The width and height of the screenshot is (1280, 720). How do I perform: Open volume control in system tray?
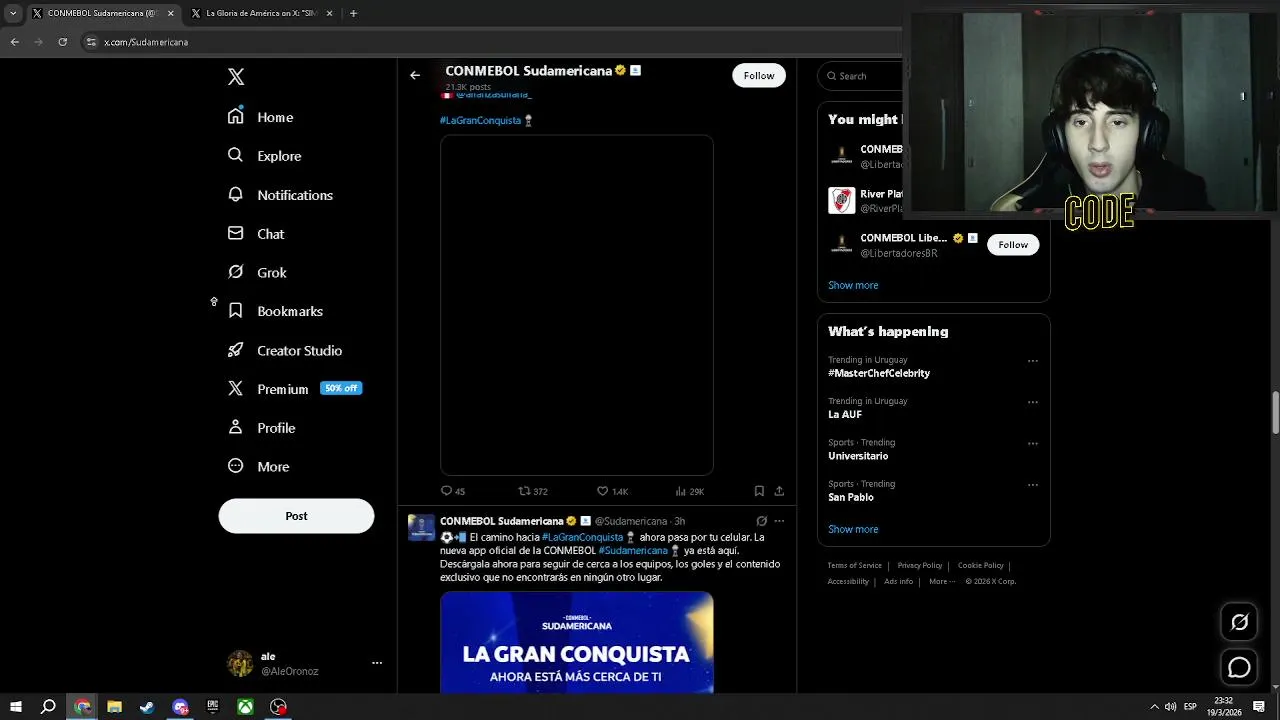pyautogui.click(x=1171, y=707)
